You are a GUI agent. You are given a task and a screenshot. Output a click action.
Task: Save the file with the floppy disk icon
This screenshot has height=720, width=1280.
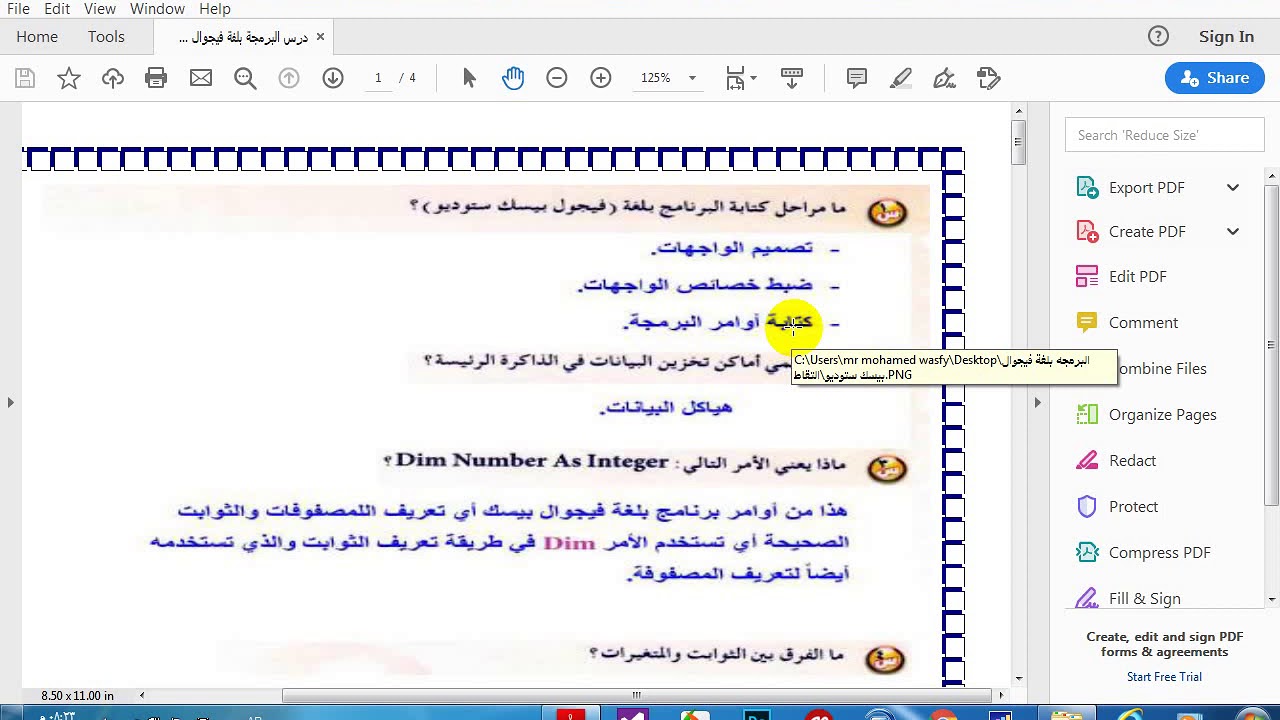[x=25, y=78]
